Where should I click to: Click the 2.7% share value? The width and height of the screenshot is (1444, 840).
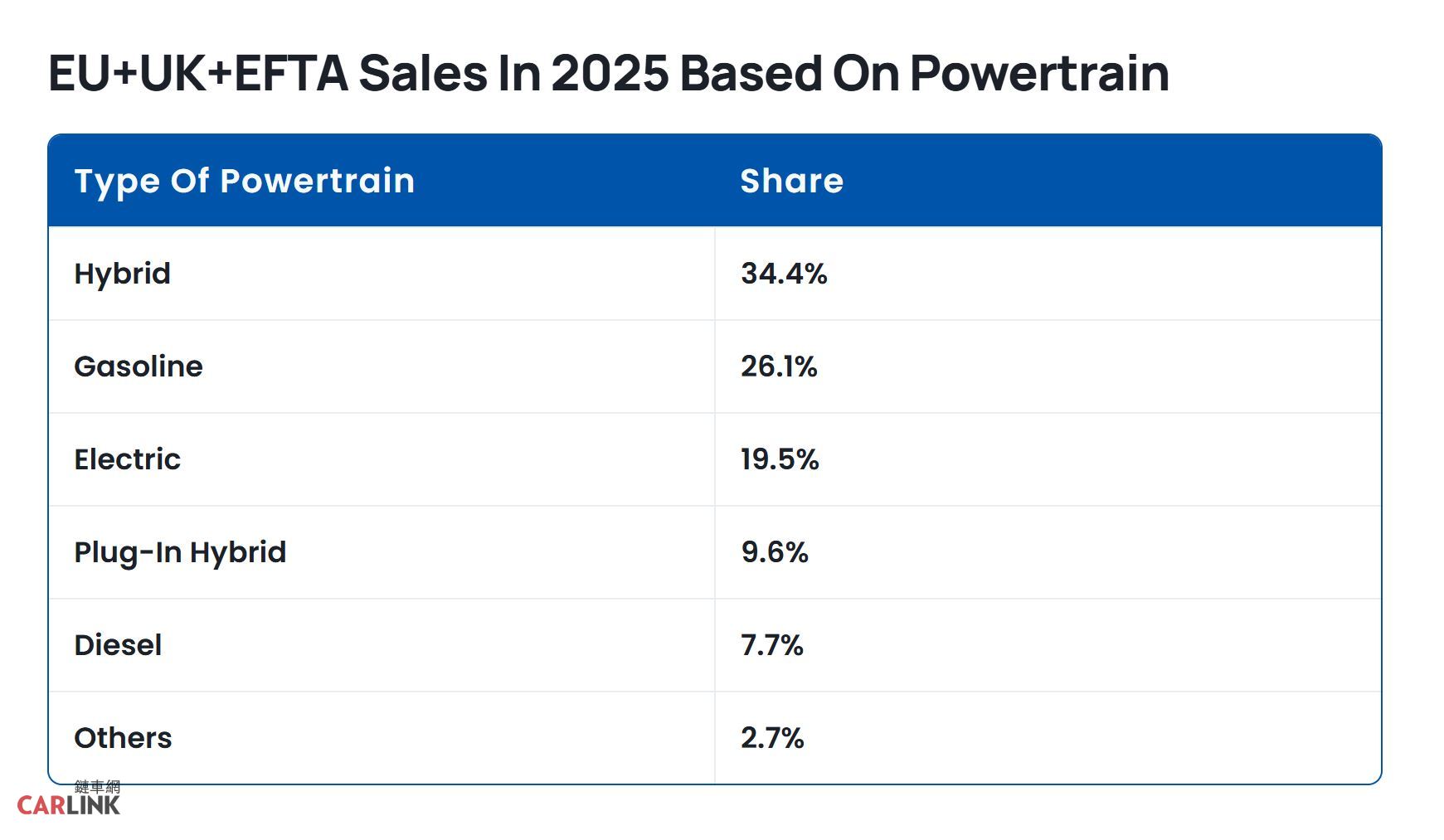tap(772, 738)
